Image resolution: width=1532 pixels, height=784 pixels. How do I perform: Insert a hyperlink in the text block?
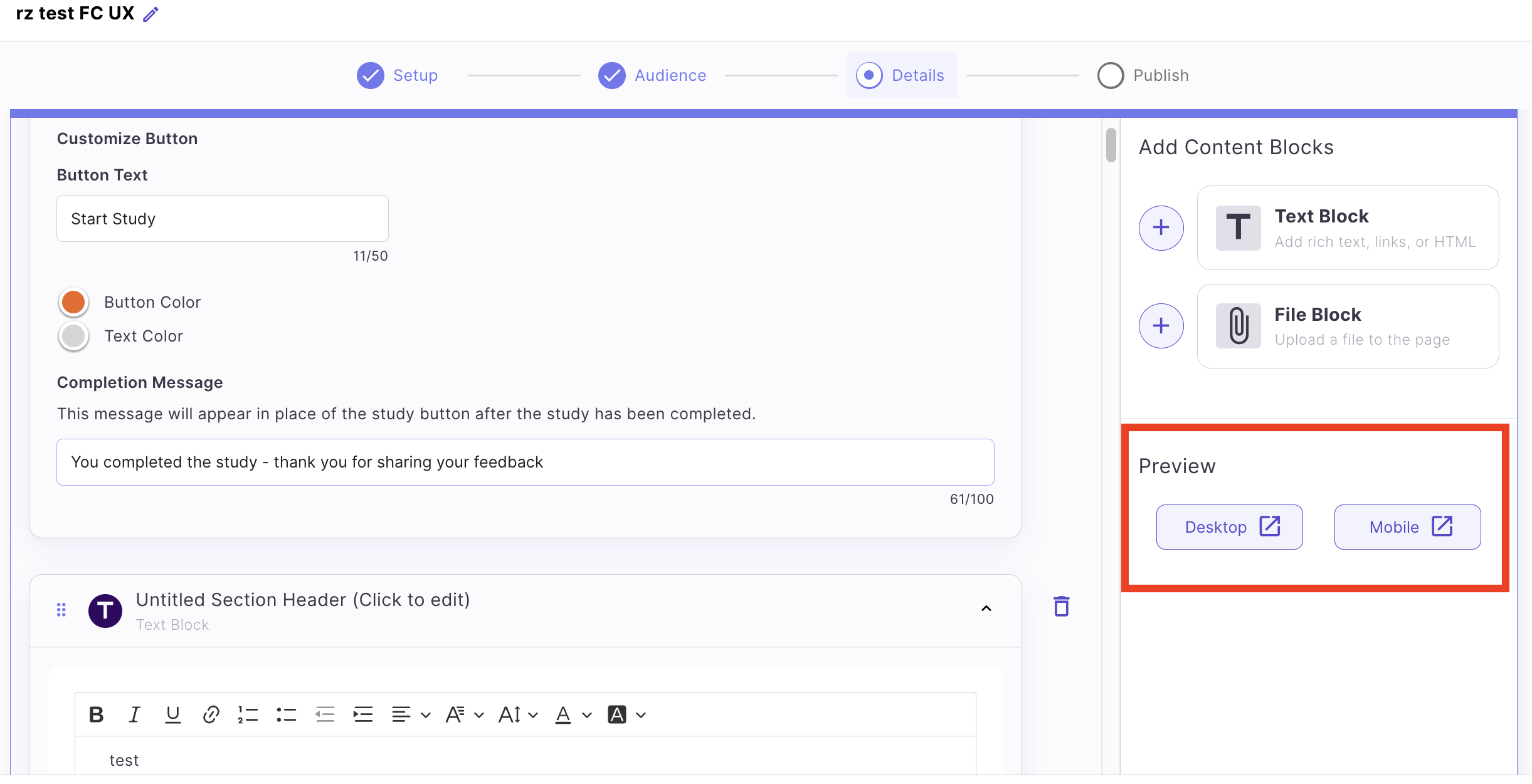click(210, 714)
